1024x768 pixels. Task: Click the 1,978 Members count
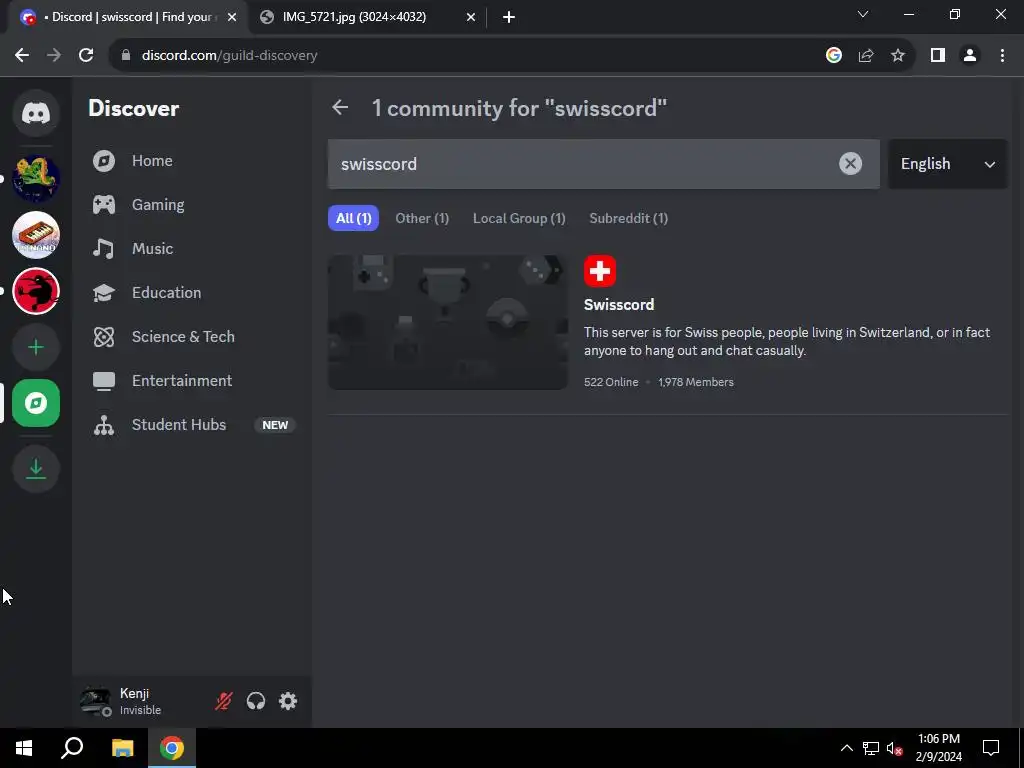(x=696, y=382)
